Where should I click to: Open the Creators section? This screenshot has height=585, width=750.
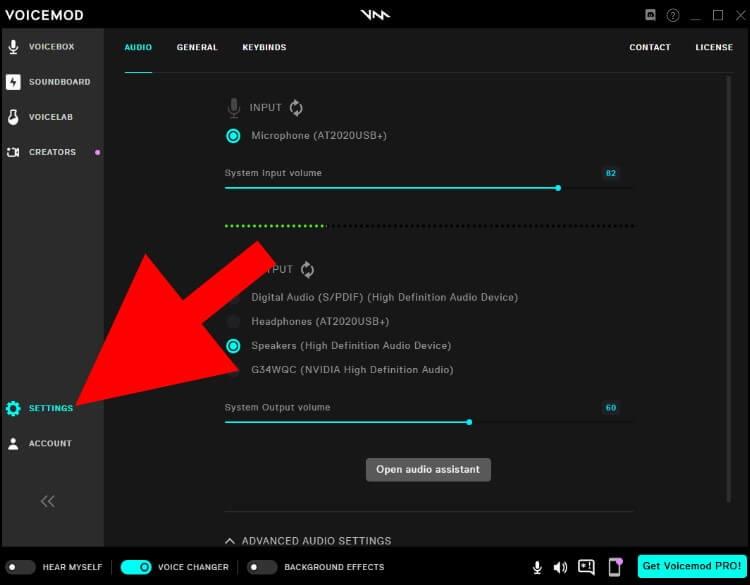coord(42,152)
